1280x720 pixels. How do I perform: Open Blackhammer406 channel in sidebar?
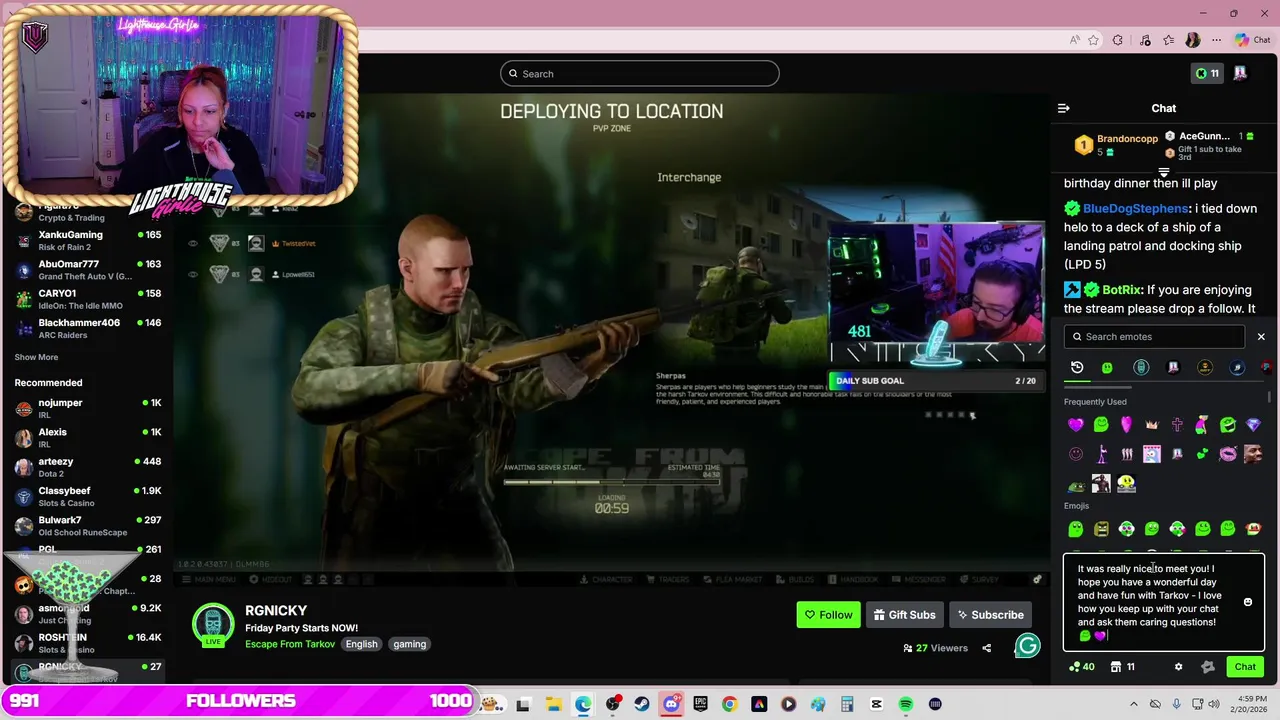pos(88,328)
